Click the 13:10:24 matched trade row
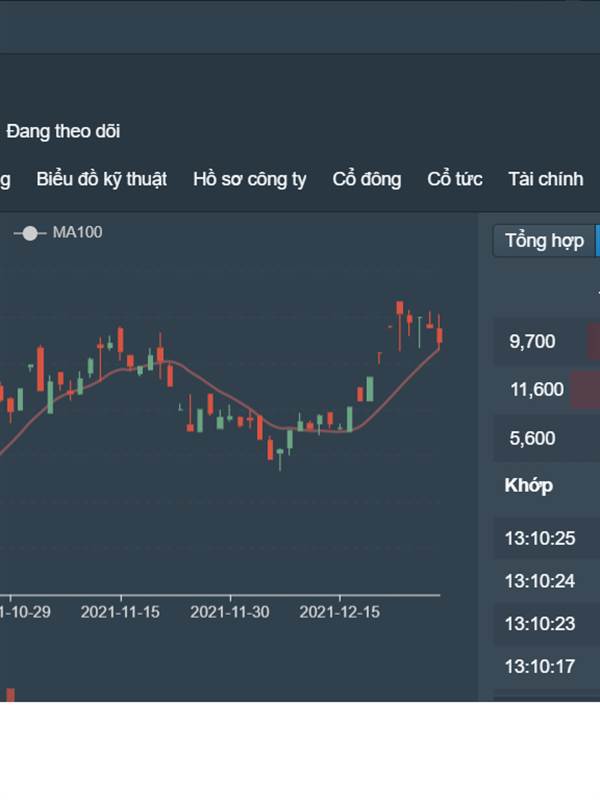 [546, 581]
